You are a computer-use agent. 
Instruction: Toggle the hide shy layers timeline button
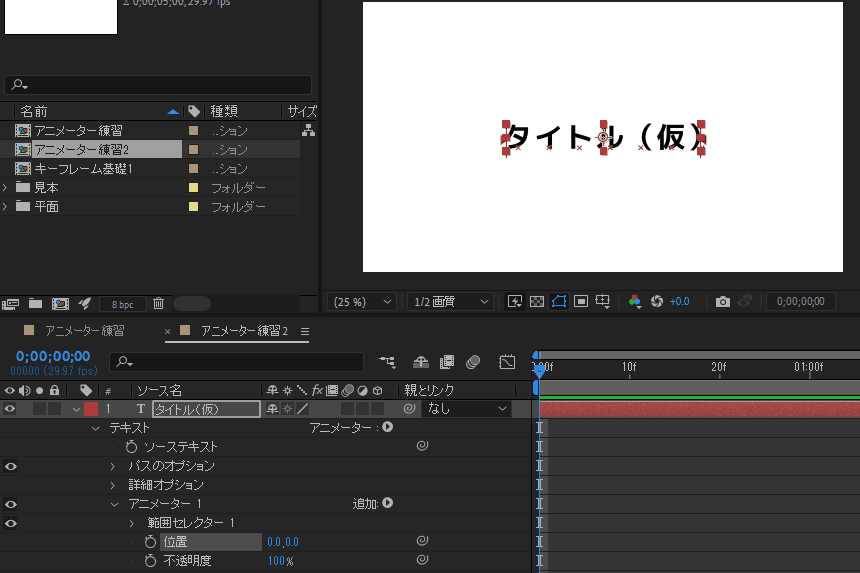[x=421, y=362]
